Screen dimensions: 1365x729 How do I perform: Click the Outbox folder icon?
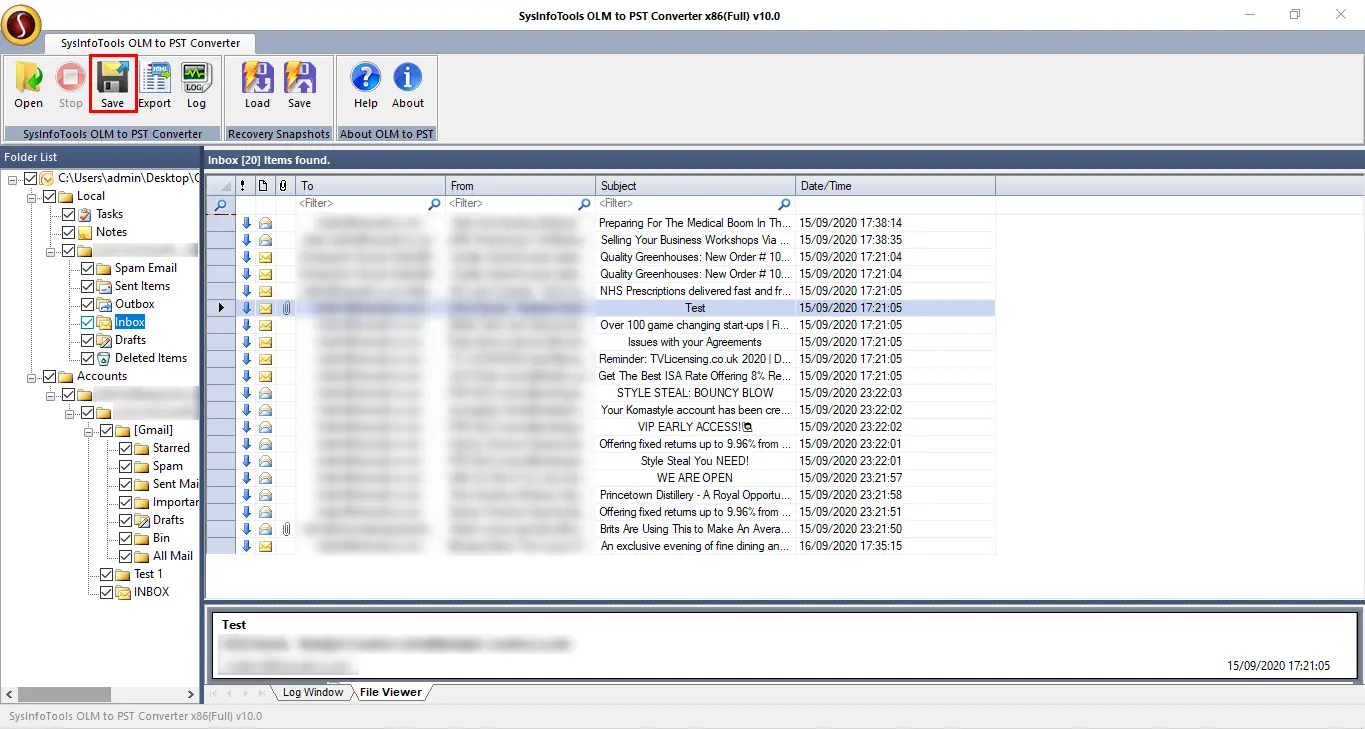click(x=104, y=304)
